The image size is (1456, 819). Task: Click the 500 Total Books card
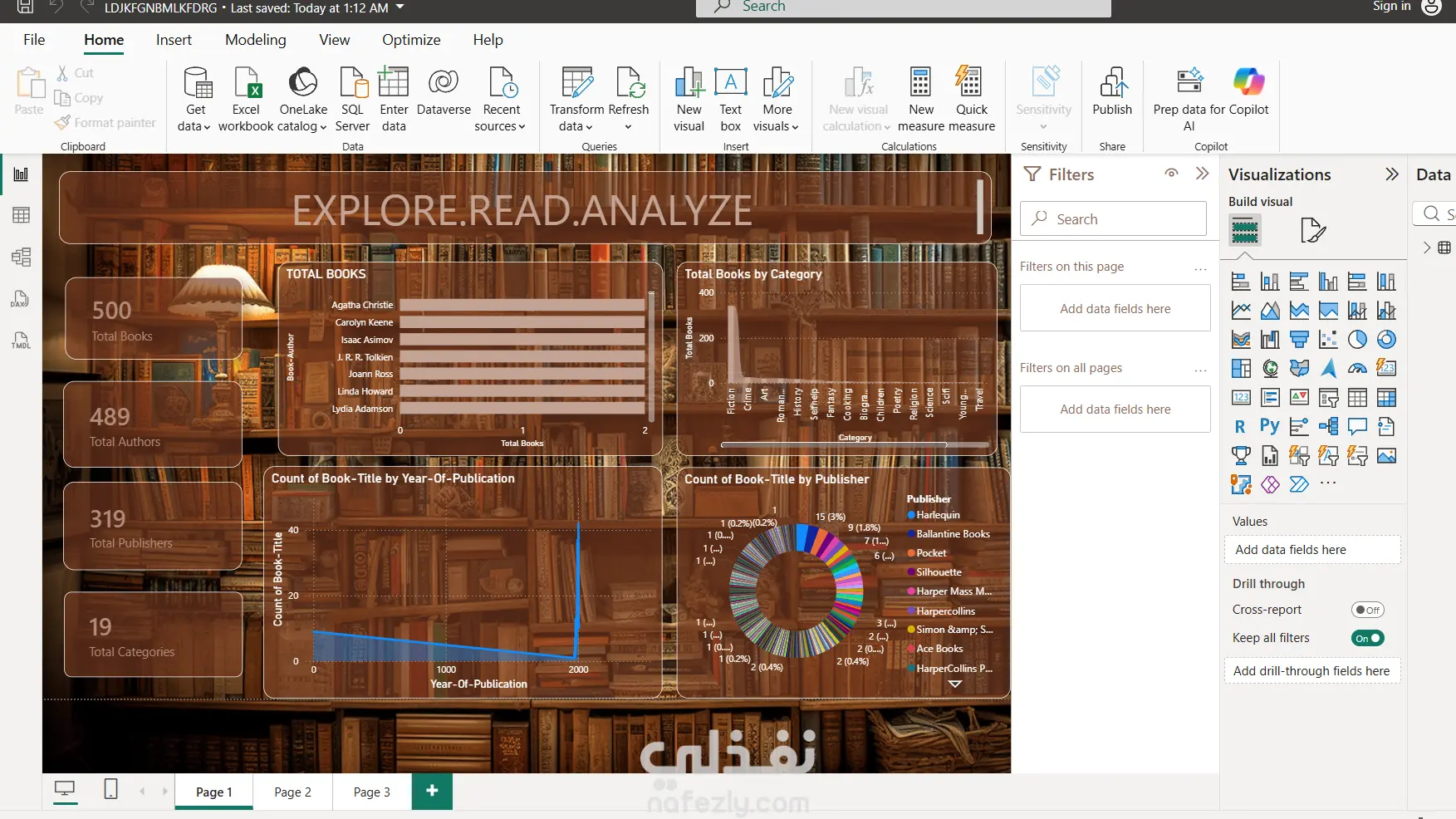point(154,318)
